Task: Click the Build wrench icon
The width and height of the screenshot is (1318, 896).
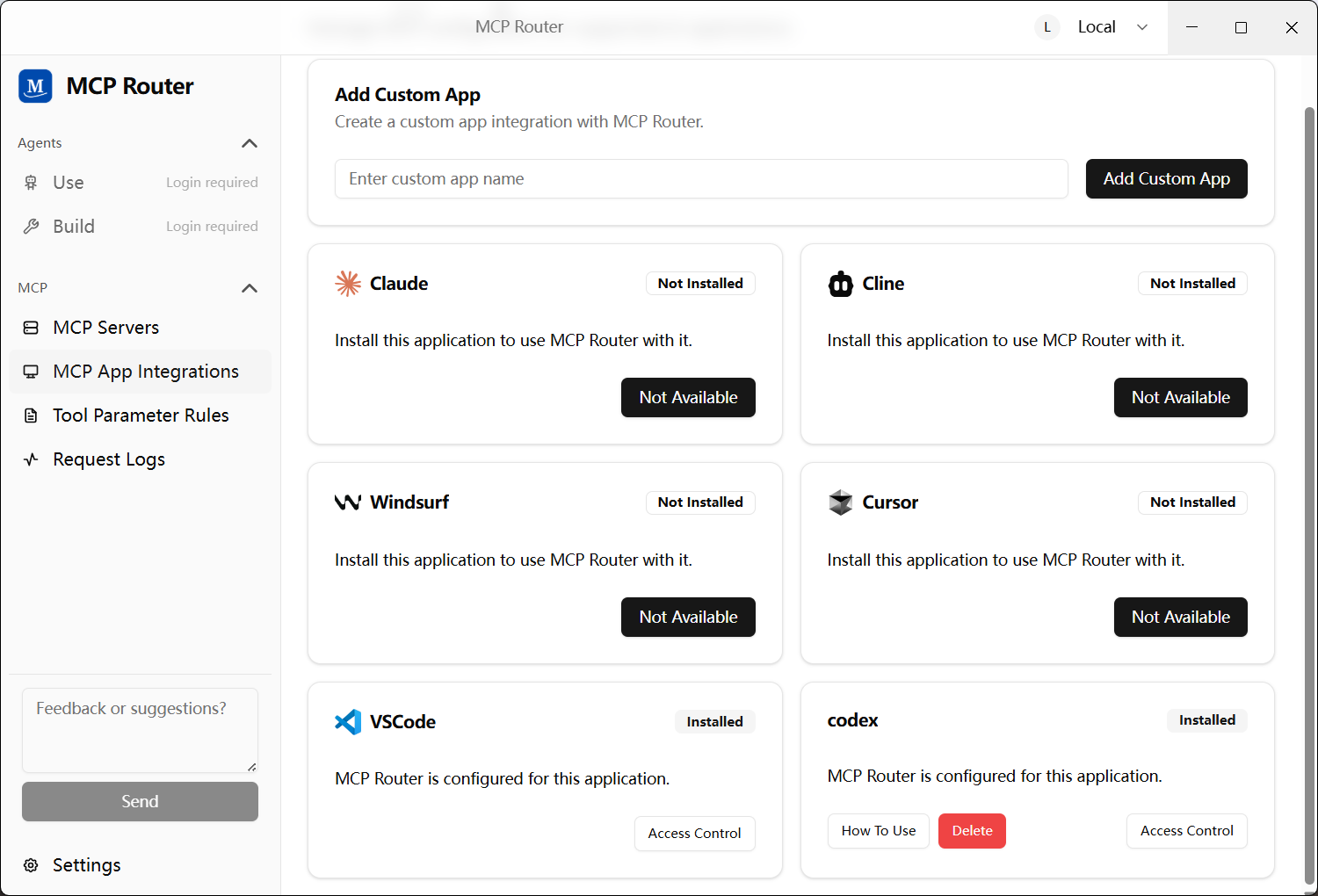Action: click(x=31, y=227)
